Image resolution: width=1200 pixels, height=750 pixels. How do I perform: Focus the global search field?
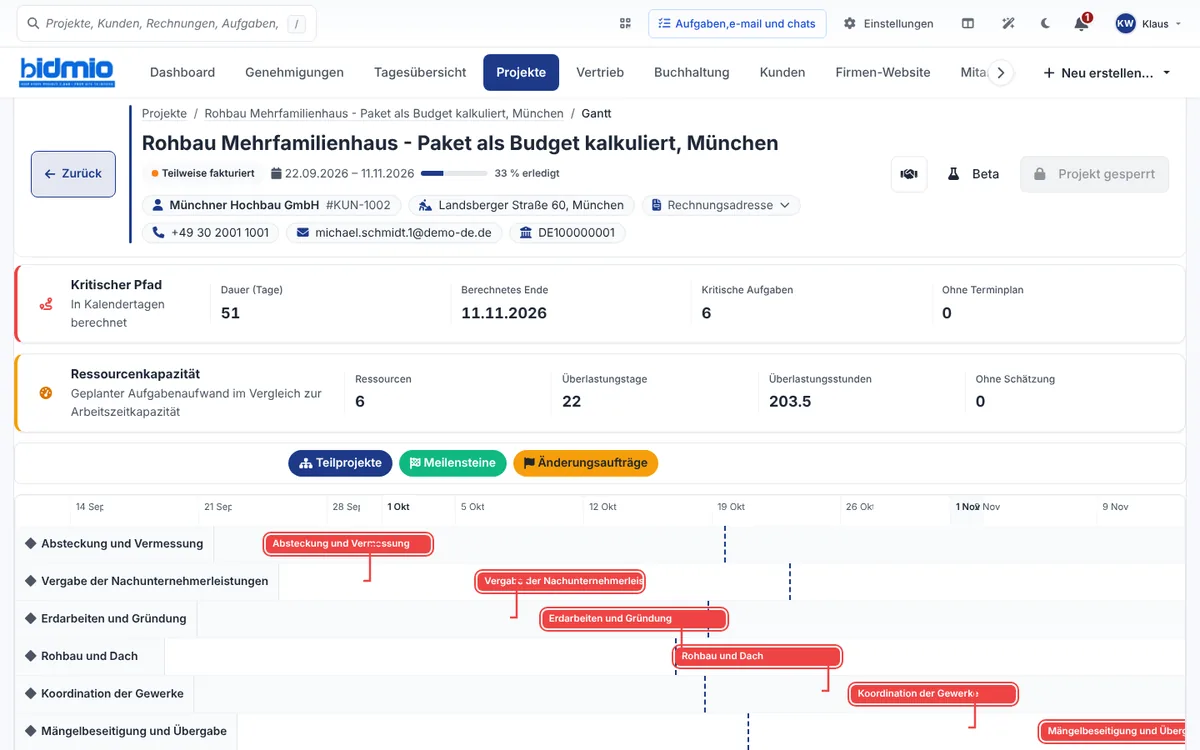coord(167,23)
